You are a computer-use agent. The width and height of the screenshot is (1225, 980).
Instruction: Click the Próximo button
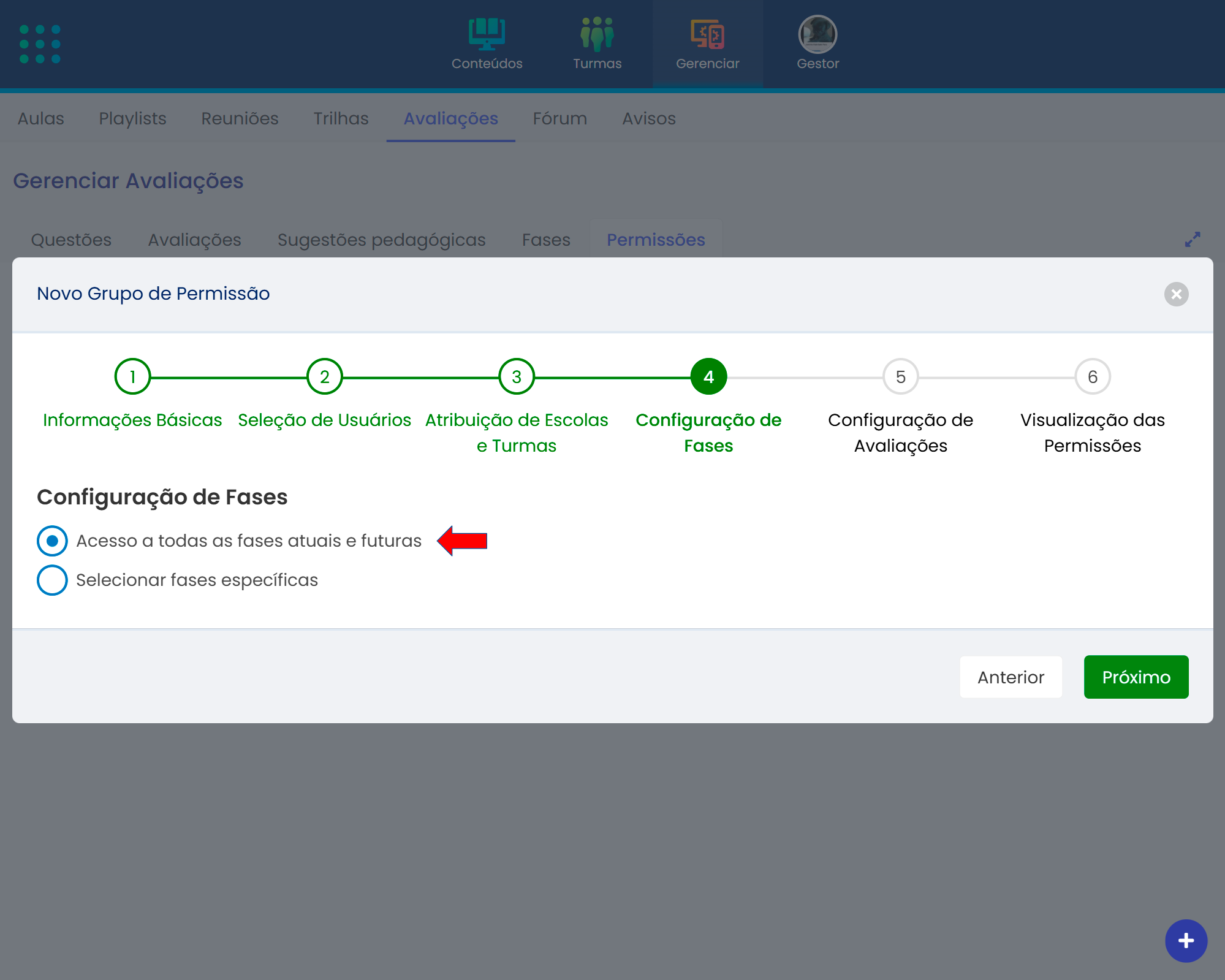tap(1136, 677)
